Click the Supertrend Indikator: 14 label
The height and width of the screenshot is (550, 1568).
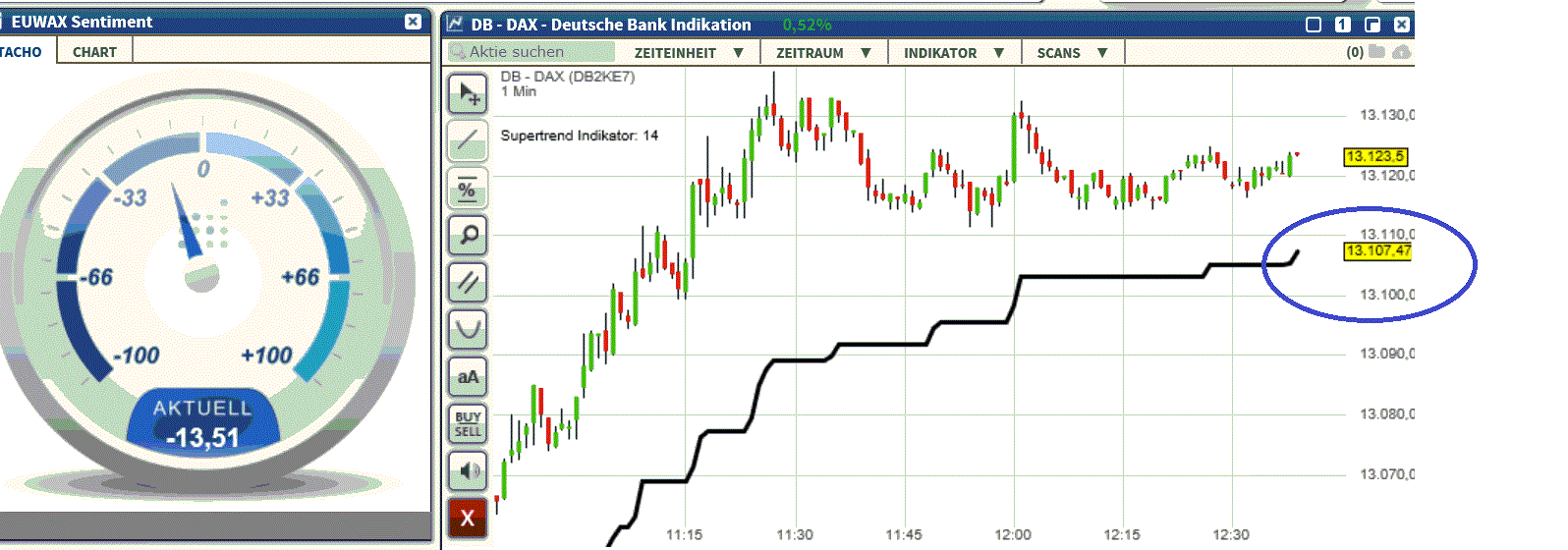[579, 136]
